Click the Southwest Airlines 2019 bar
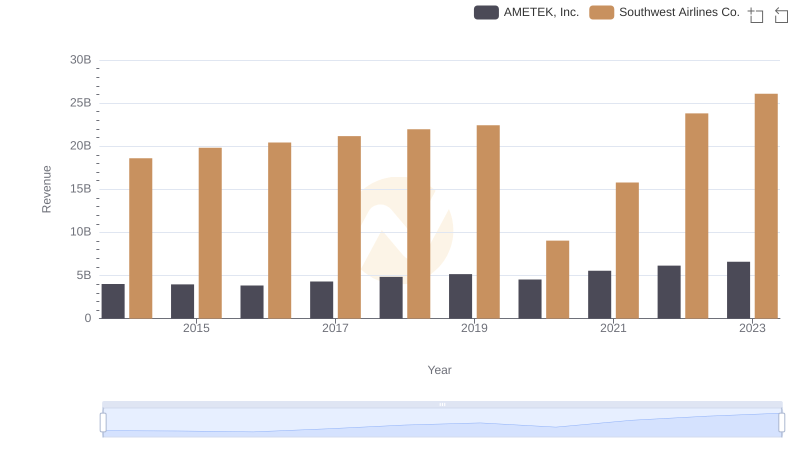This screenshot has height=461, width=800. tap(488, 222)
